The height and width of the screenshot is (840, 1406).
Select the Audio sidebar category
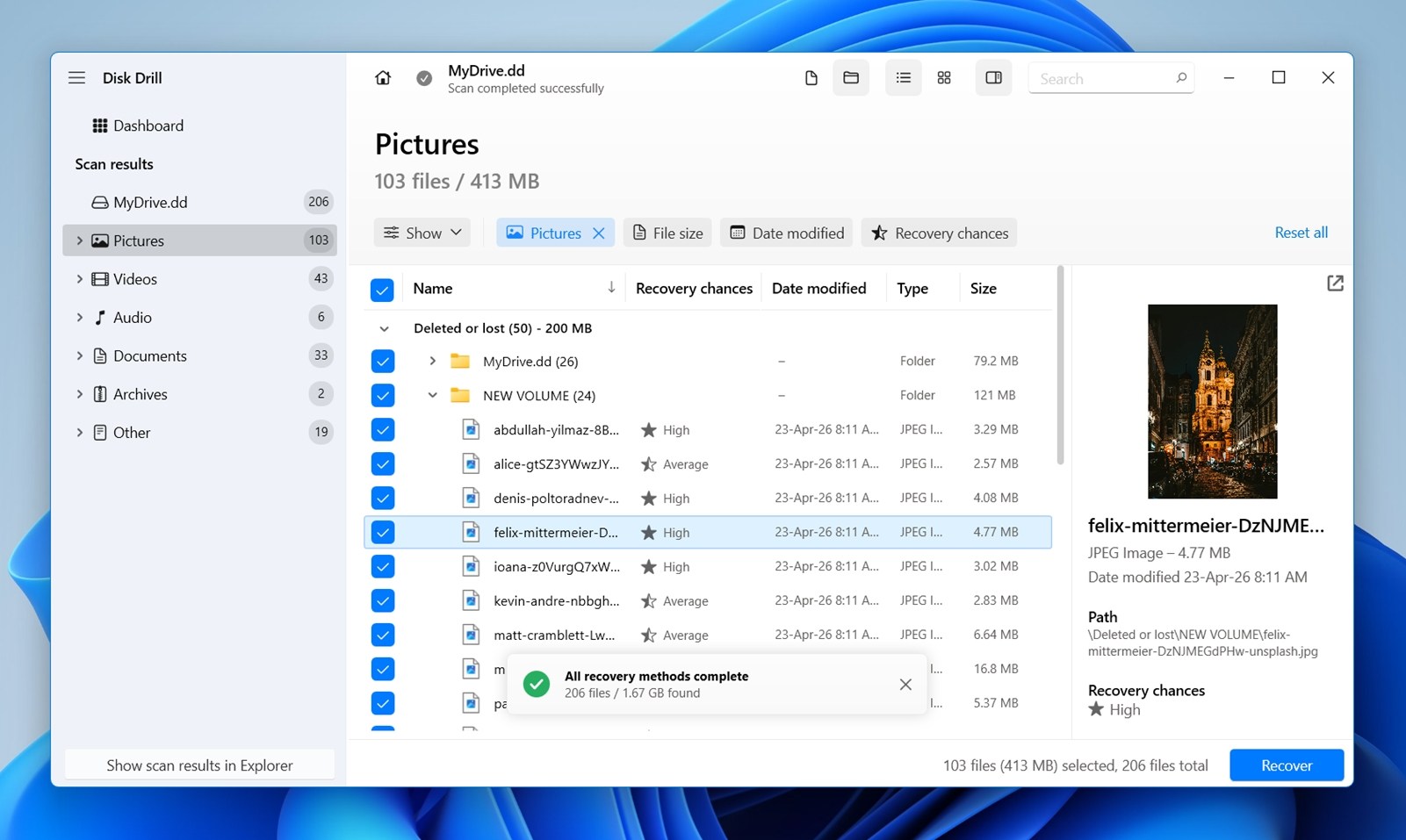pos(199,317)
